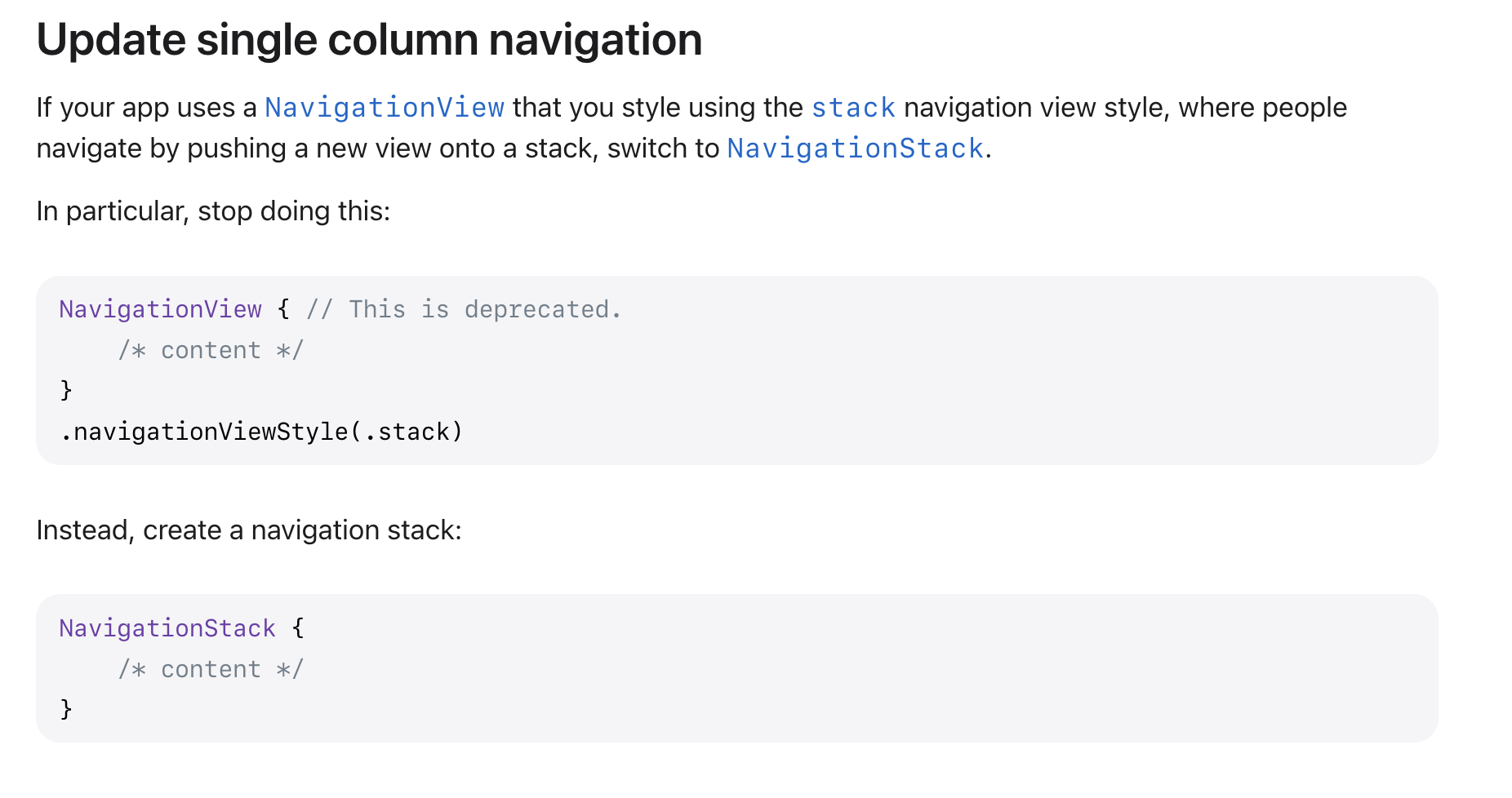Image resolution: width=1512 pixels, height=798 pixels.
Task: Open the NavigationView link in the paragraph
Action: tap(384, 108)
